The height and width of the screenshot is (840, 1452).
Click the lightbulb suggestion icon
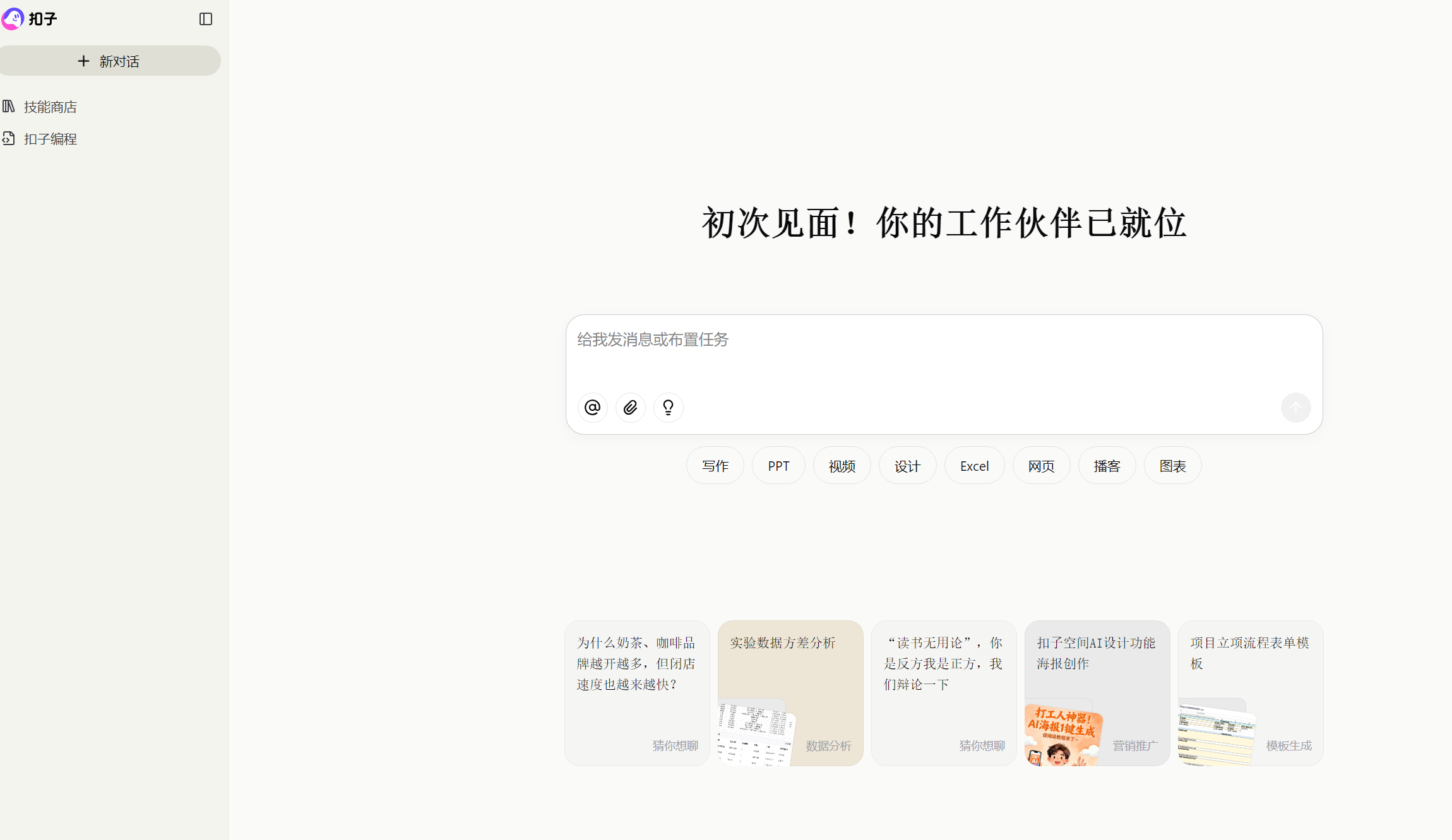667,407
